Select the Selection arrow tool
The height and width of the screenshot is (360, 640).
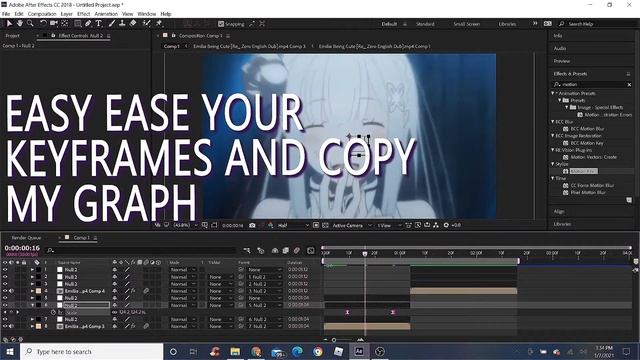click(9, 24)
